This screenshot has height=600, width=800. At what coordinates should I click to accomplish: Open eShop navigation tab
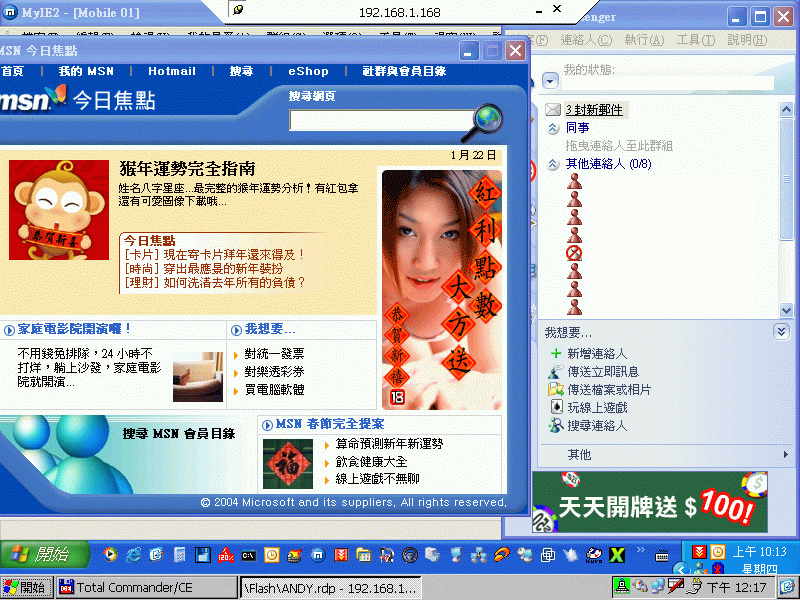click(x=308, y=71)
